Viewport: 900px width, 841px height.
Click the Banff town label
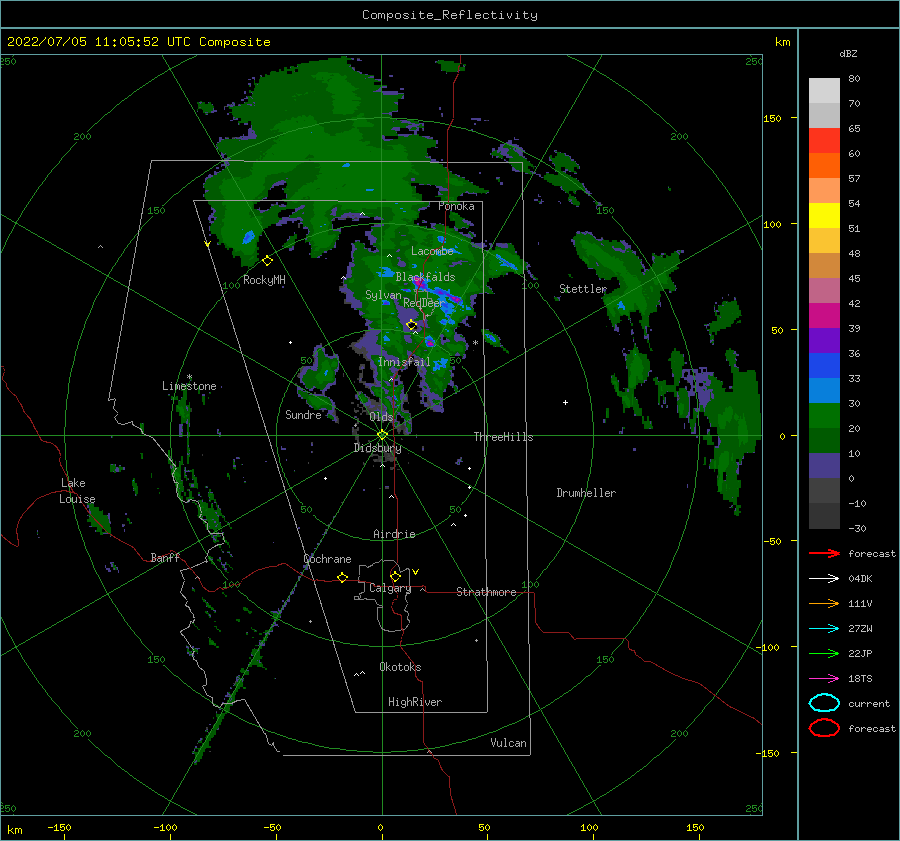pos(165,557)
